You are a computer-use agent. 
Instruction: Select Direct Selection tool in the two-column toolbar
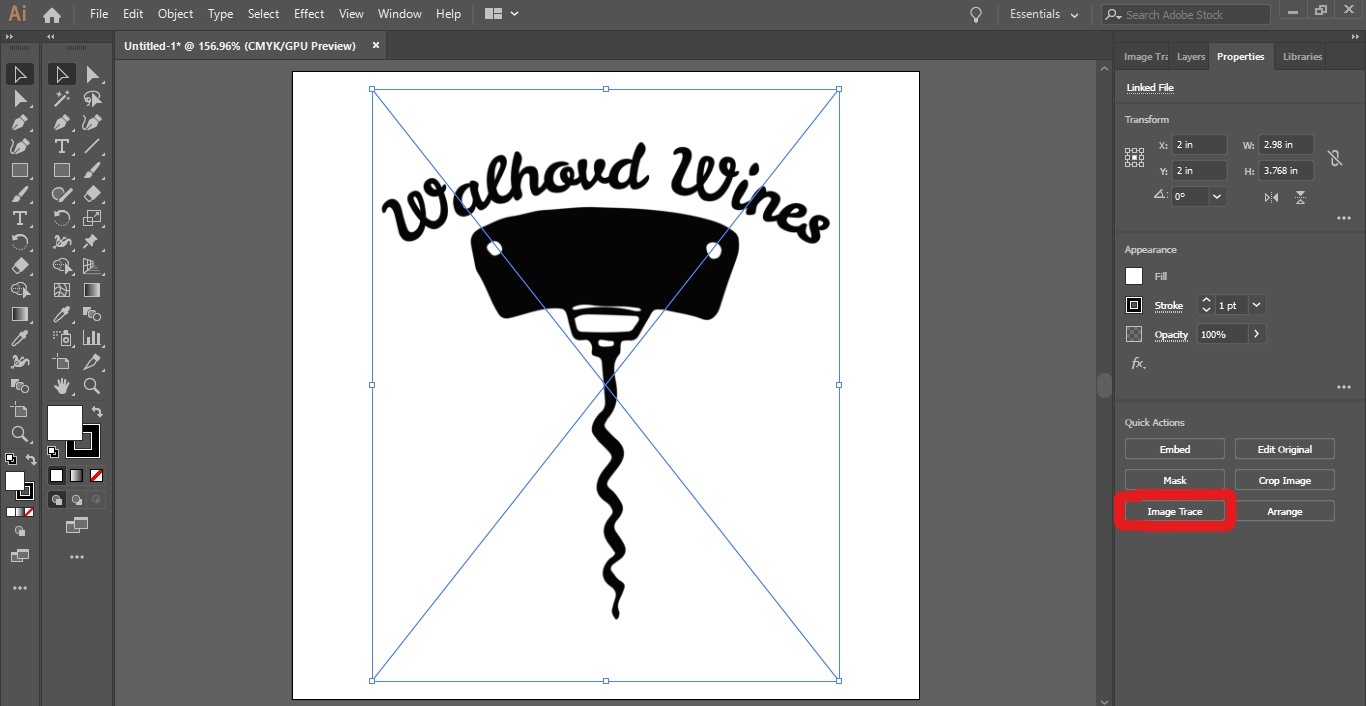click(x=92, y=74)
